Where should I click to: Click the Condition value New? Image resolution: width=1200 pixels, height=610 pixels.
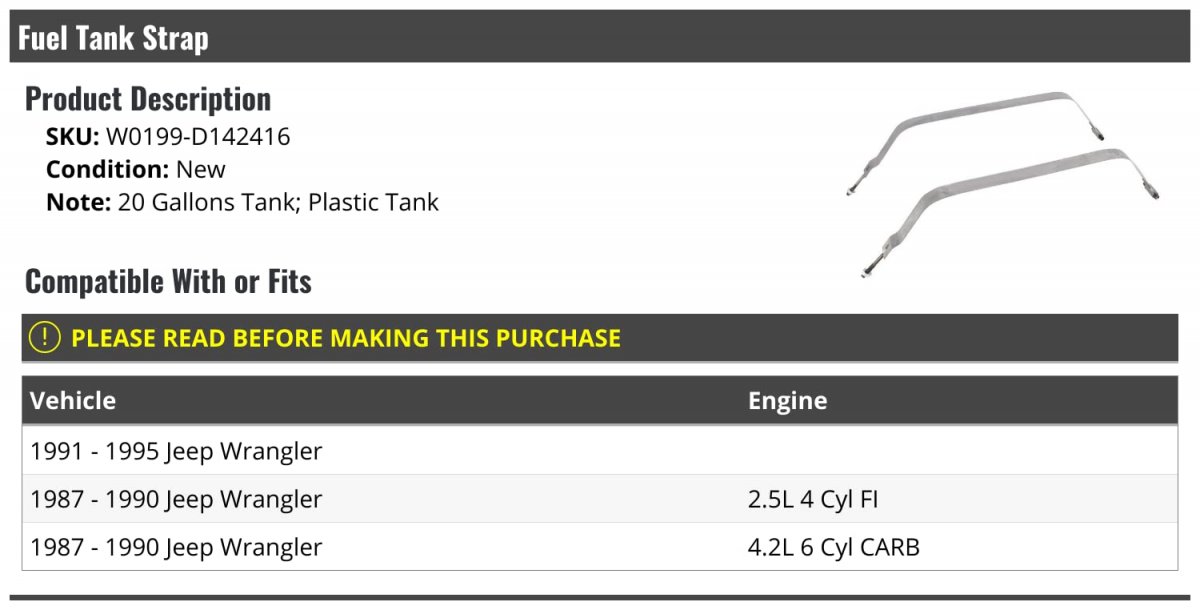201,169
